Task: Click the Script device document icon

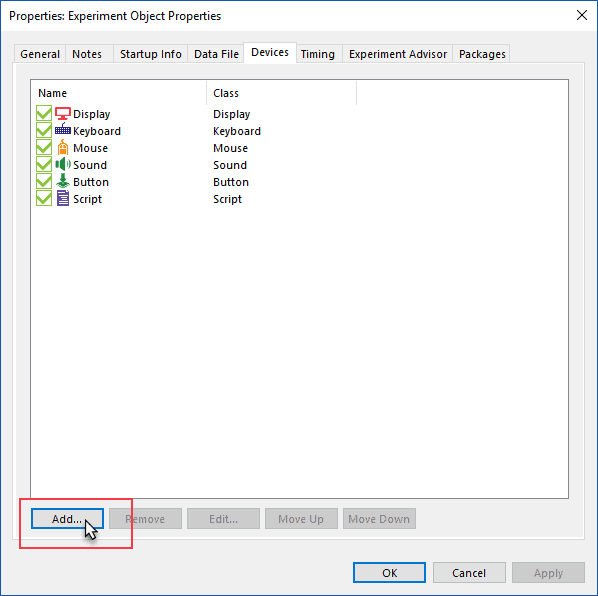Action: 63,198
